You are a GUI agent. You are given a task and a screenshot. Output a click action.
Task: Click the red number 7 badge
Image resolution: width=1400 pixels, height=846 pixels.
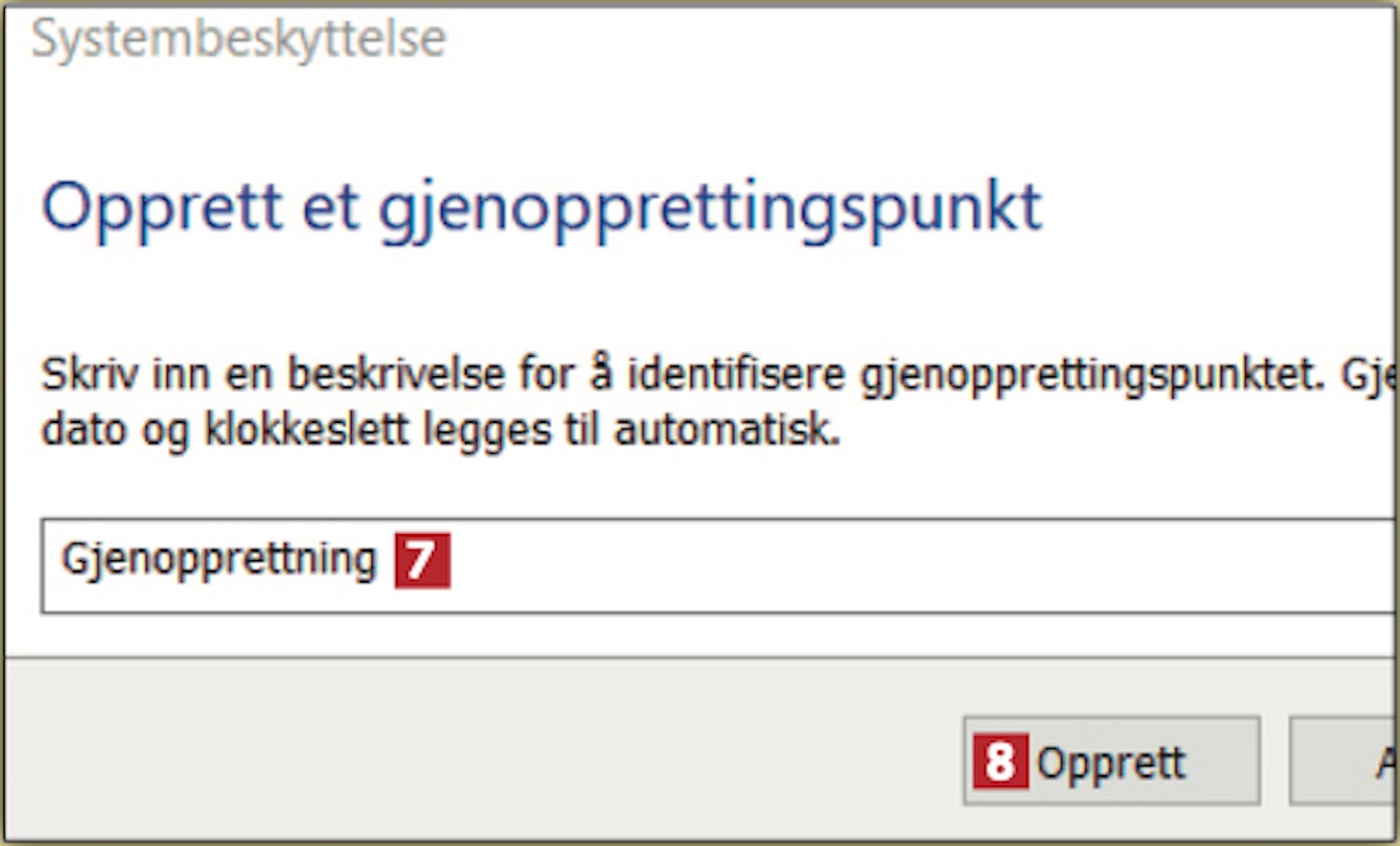tap(422, 560)
